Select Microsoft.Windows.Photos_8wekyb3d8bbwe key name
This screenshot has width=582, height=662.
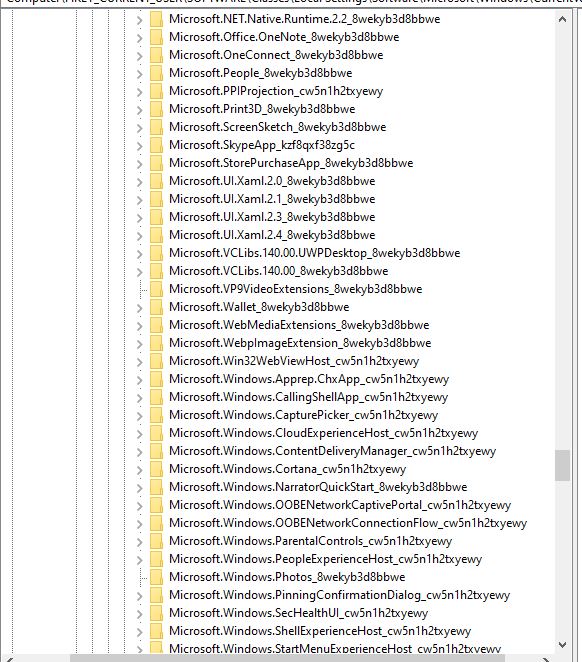click(287, 577)
